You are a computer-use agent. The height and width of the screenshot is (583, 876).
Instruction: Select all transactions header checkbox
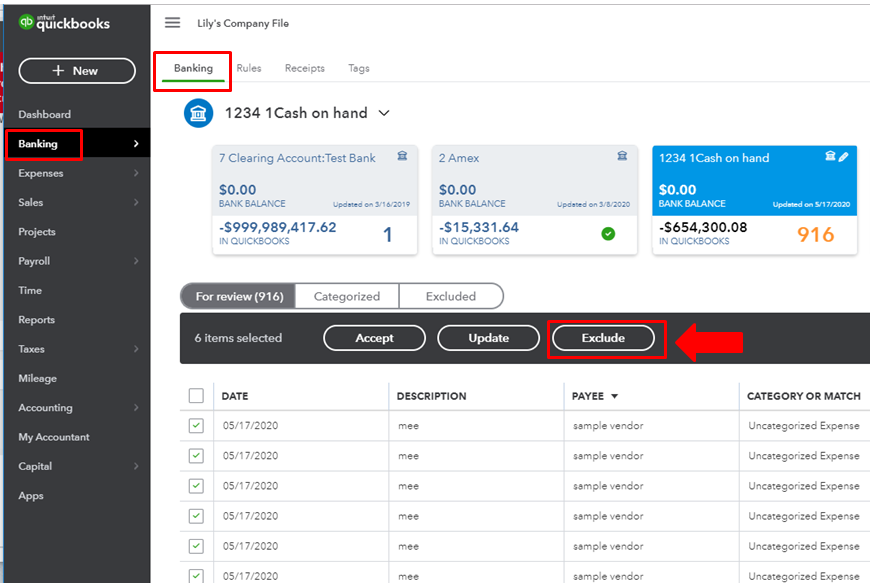[x=196, y=395]
